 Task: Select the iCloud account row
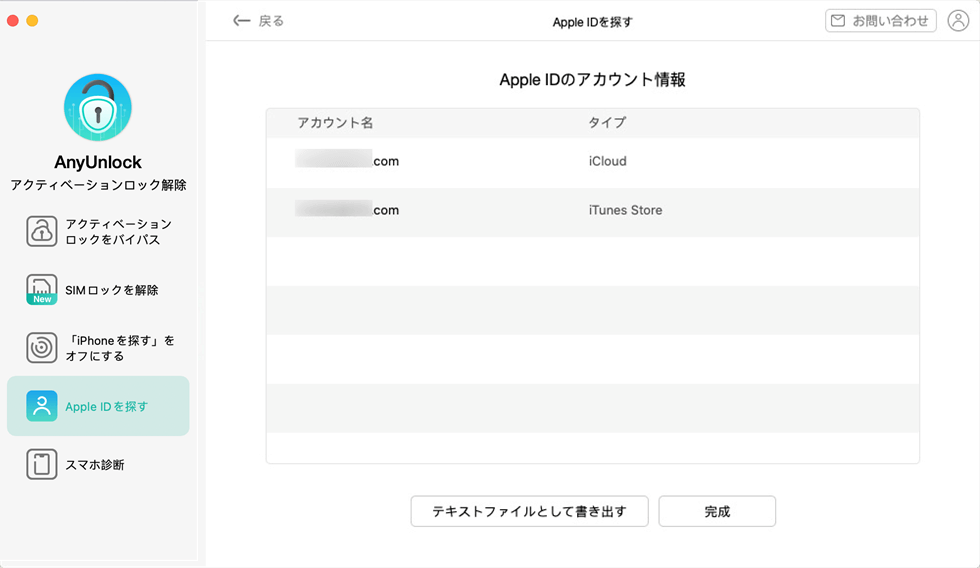click(x=592, y=161)
